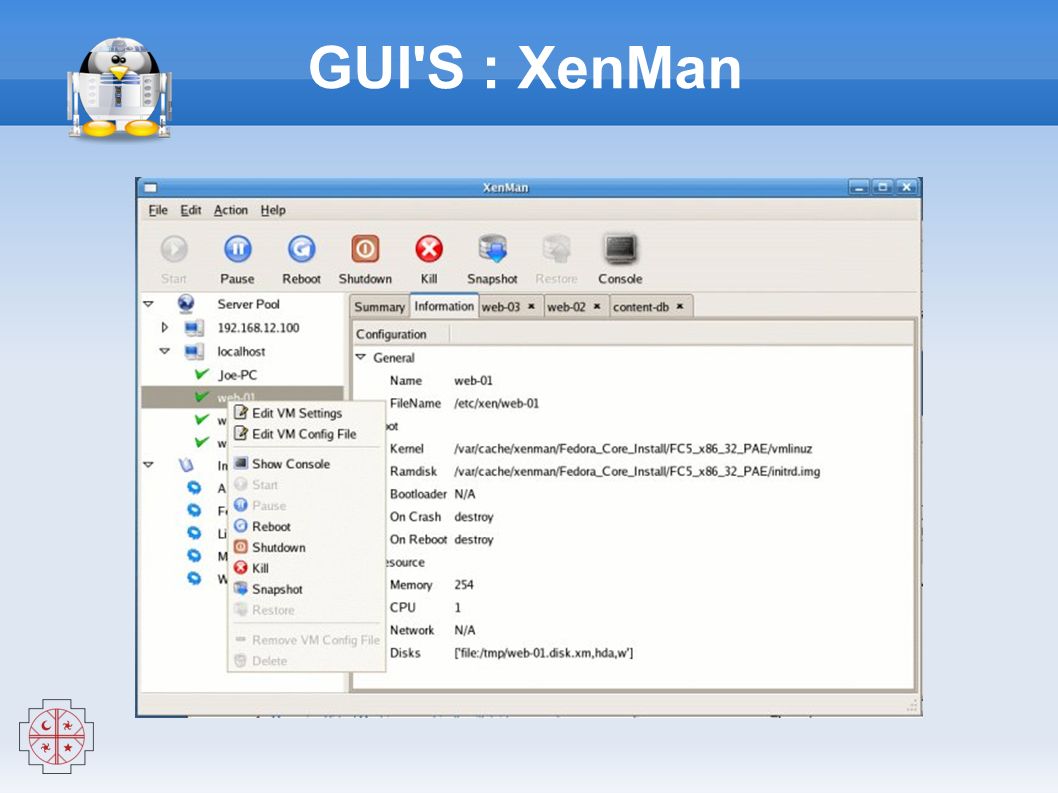Screen dimensions: 1058x793
Task: Close the web-03 tab
Action: coord(532,306)
